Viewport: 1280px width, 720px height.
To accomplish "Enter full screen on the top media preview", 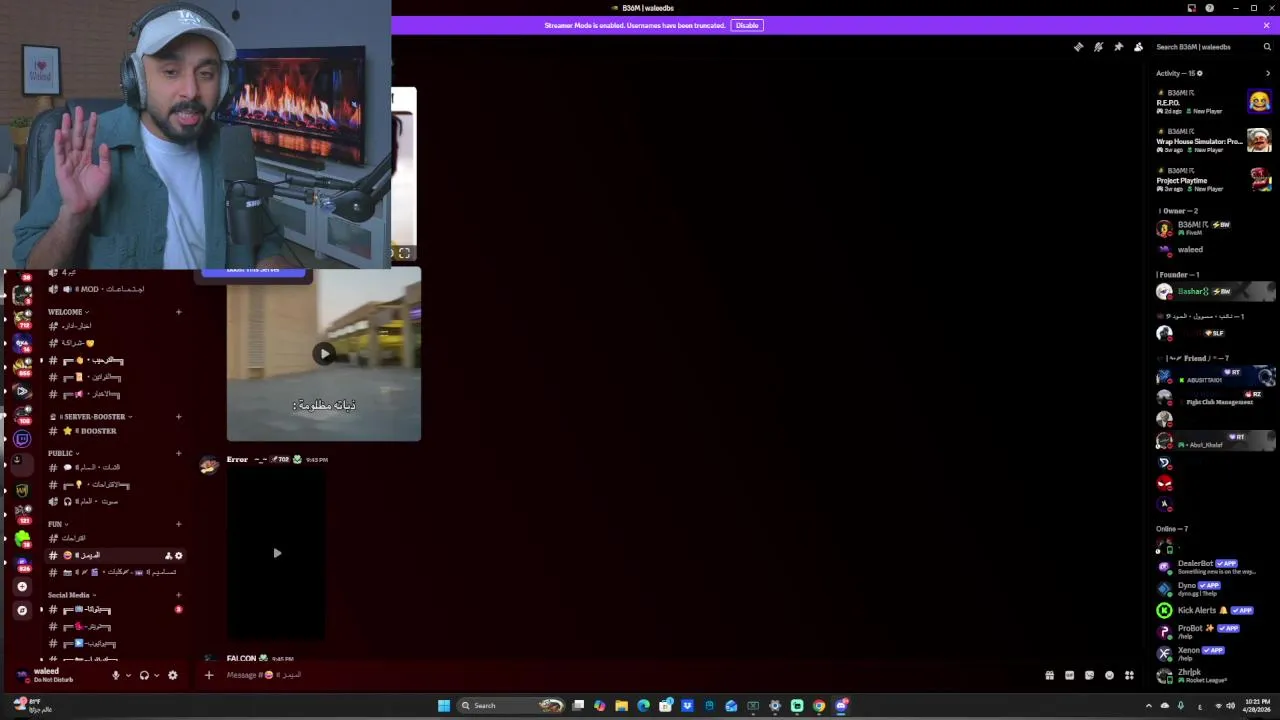I will click(404, 253).
